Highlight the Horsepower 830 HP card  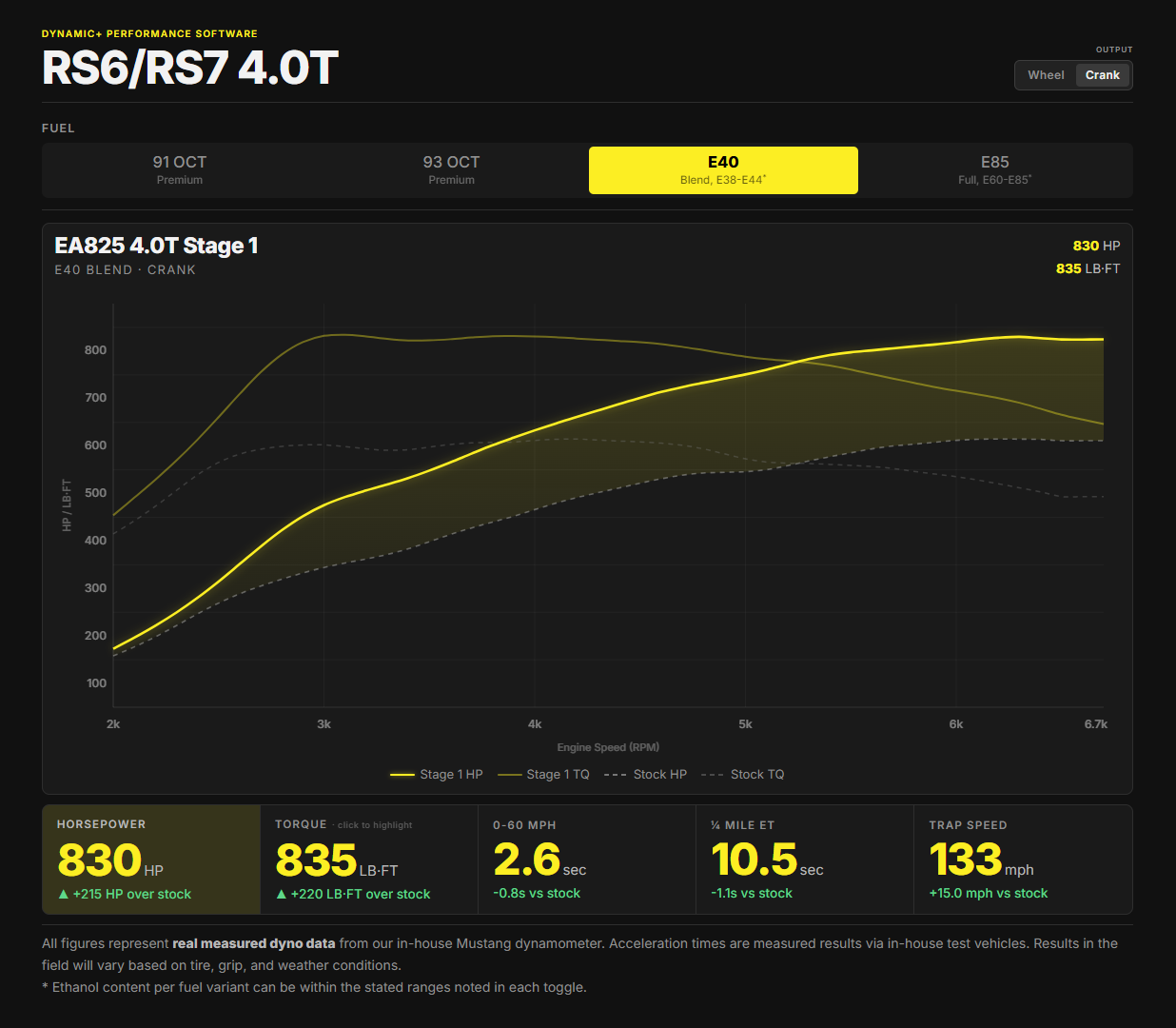coord(151,860)
